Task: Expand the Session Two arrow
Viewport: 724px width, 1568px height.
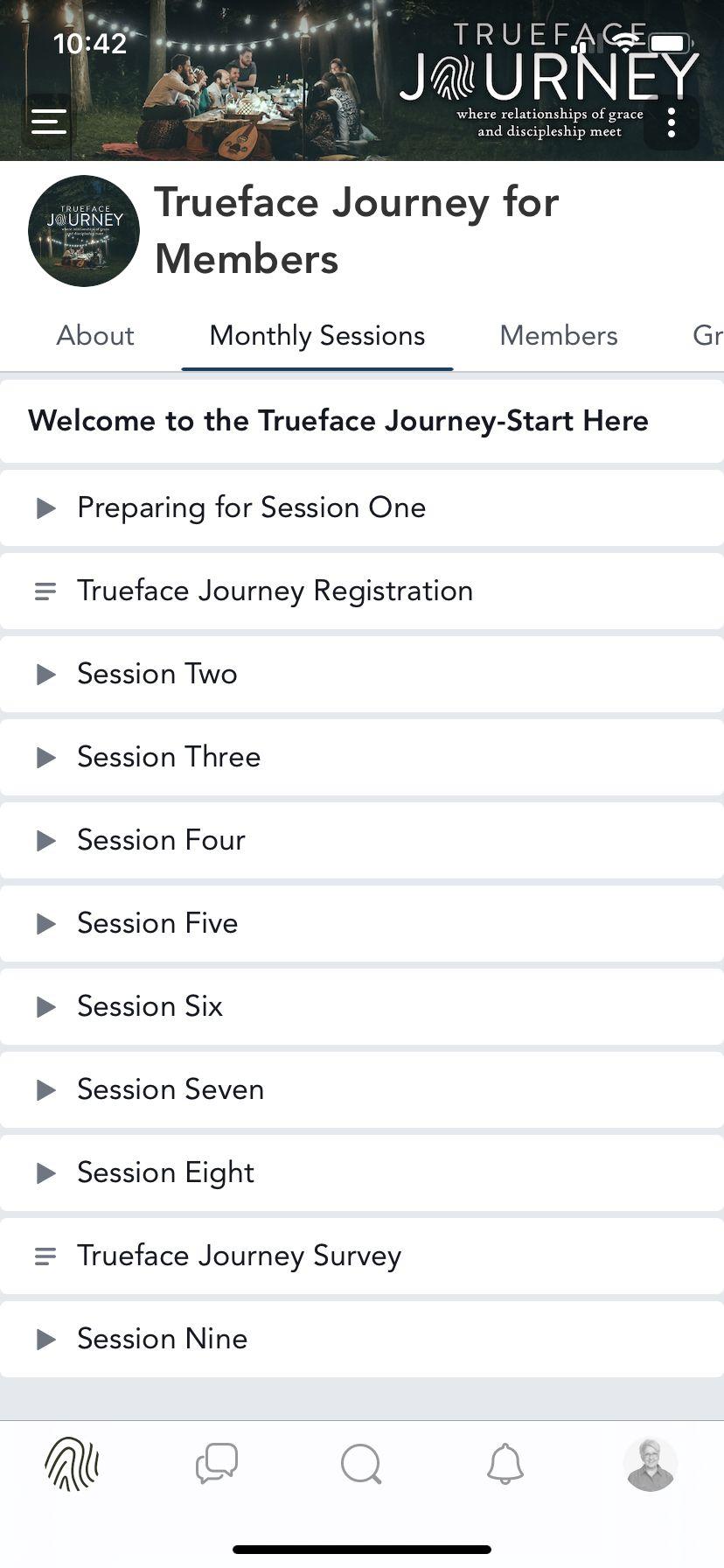Action: click(x=45, y=675)
